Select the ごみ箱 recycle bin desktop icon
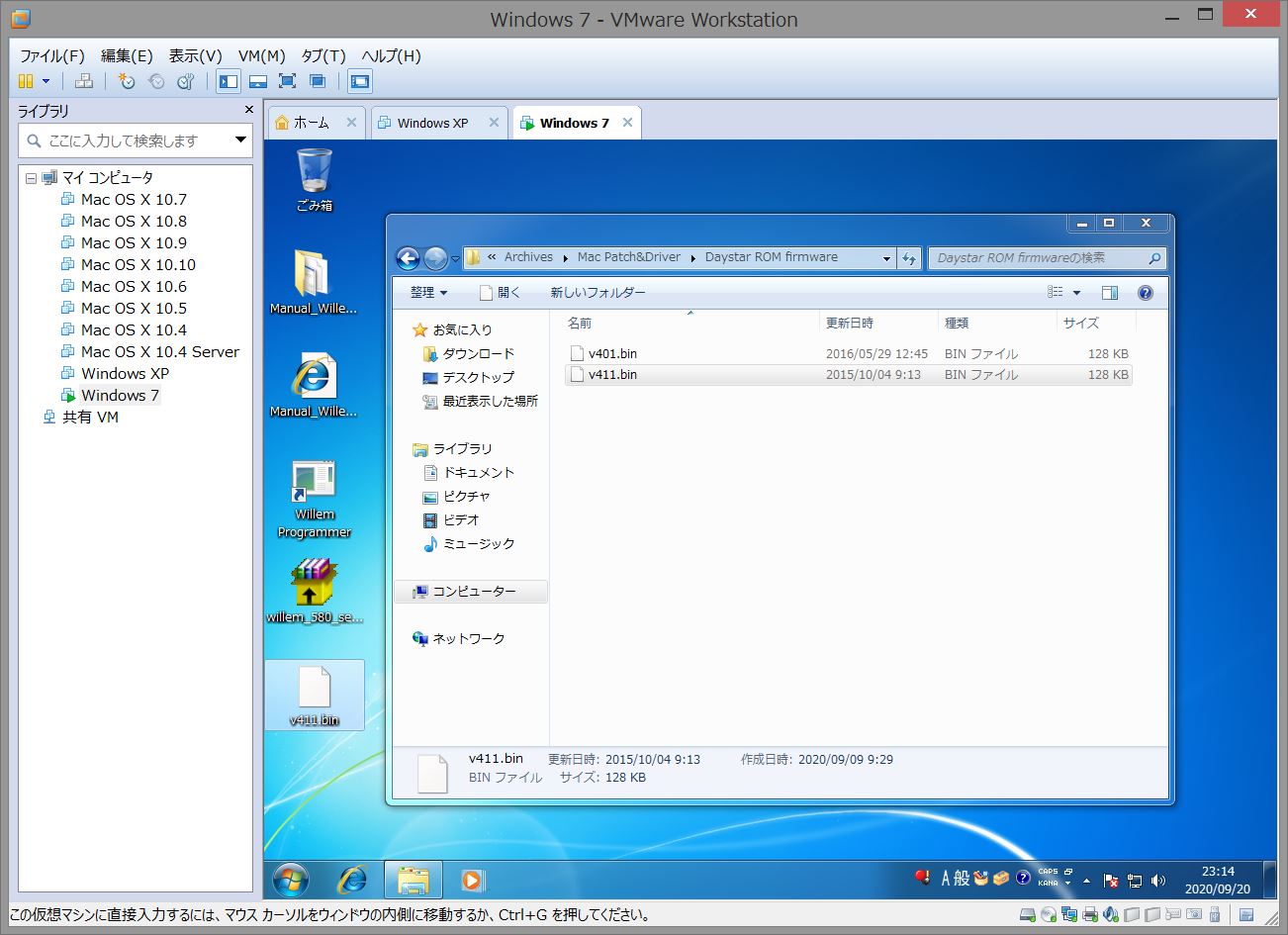This screenshot has width=1288, height=935. point(314,179)
